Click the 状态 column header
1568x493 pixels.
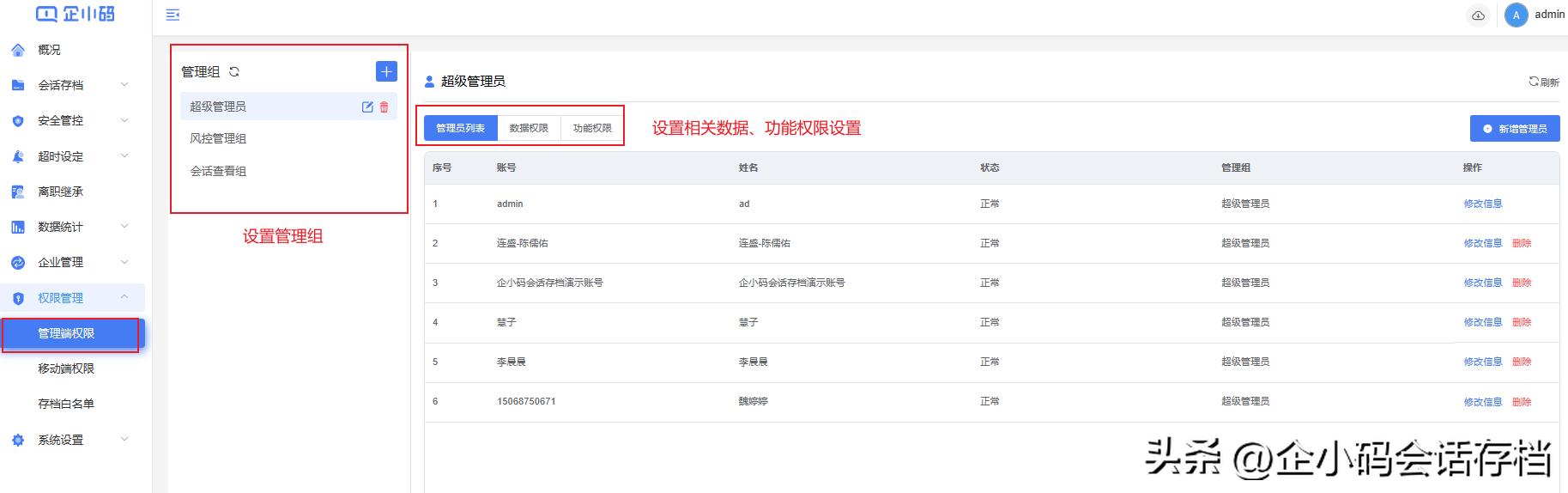click(990, 167)
